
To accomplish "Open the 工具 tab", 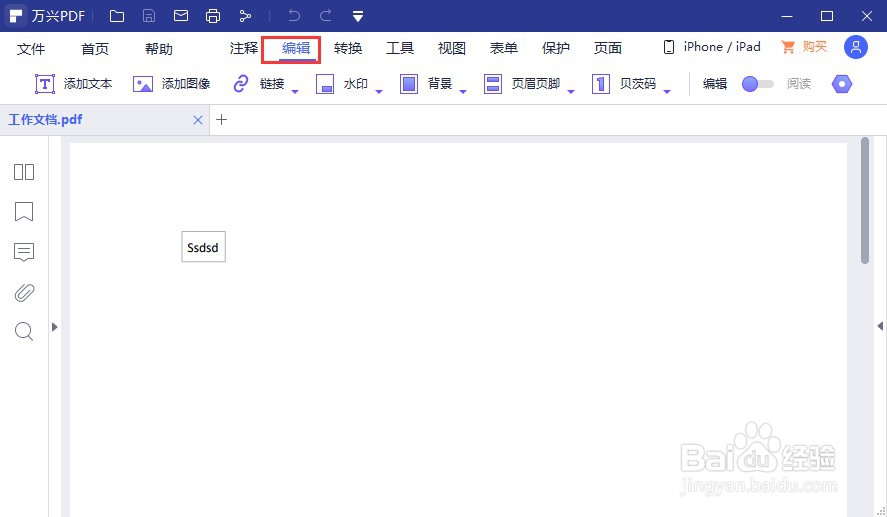I will (400, 49).
